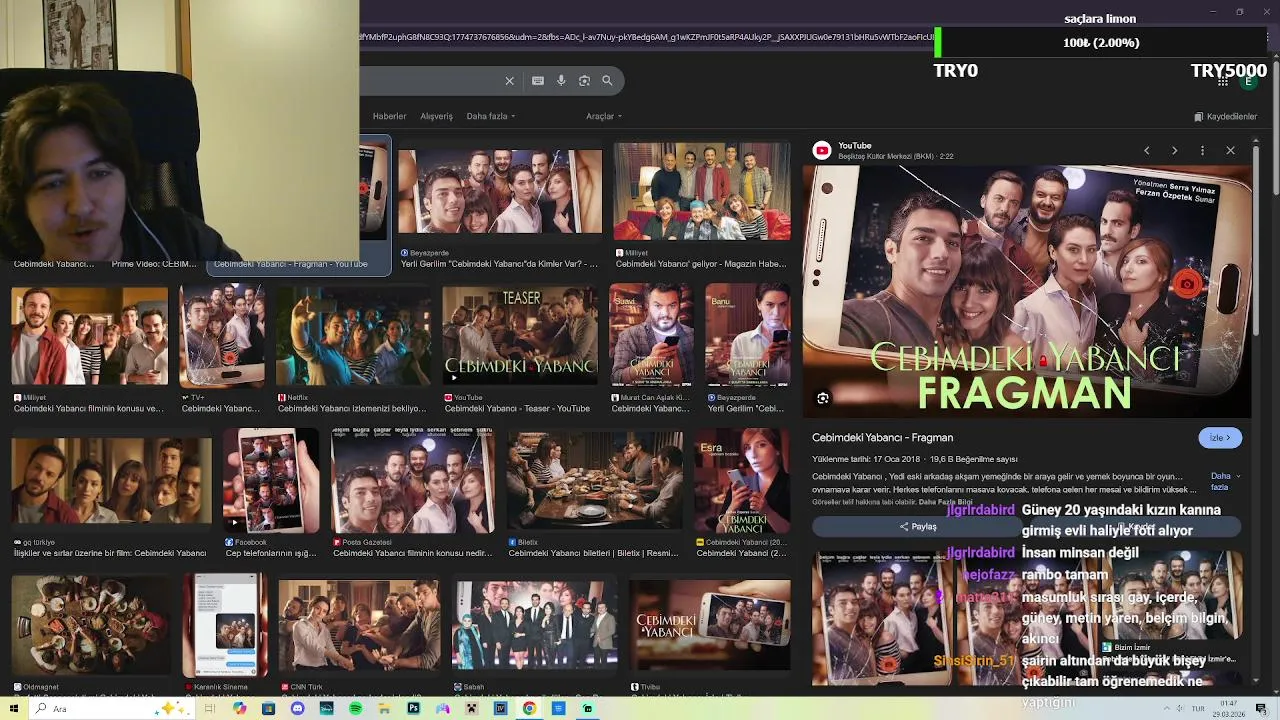Open the on-screen keyboard input tool
Screen dimensions: 1280x720
point(538,81)
